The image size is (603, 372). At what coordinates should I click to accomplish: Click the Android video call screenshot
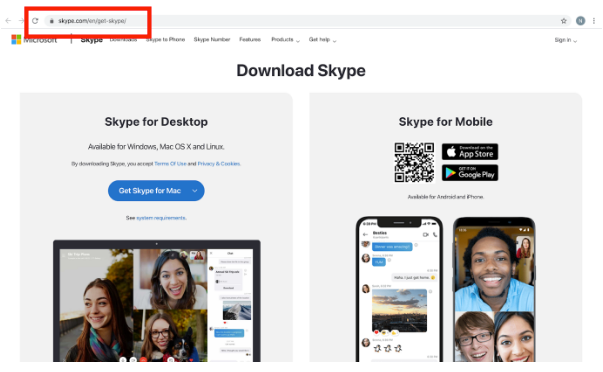(494, 289)
